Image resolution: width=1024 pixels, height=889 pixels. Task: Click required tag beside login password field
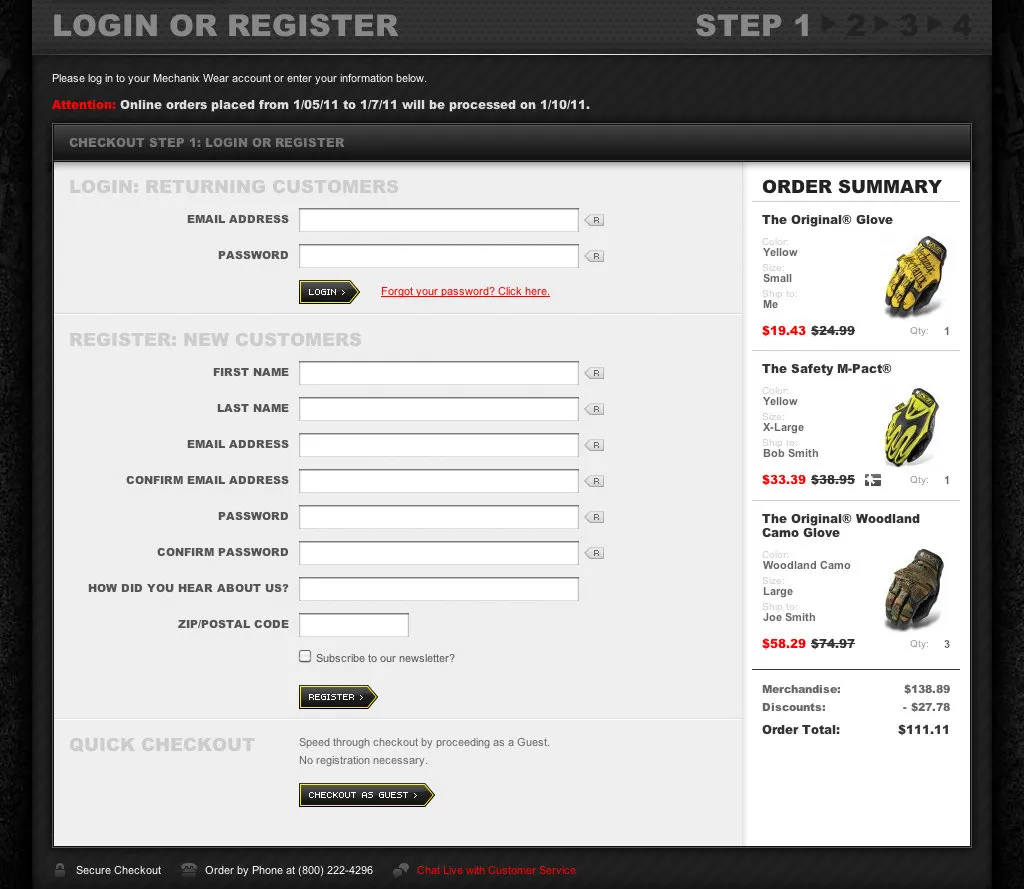[x=594, y=256]
